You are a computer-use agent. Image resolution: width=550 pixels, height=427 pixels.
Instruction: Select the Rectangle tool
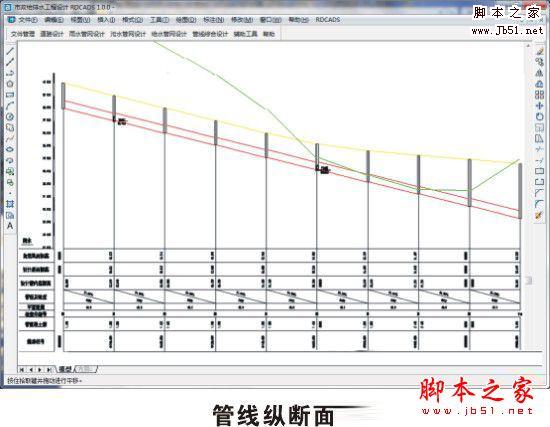pos(10,95)
